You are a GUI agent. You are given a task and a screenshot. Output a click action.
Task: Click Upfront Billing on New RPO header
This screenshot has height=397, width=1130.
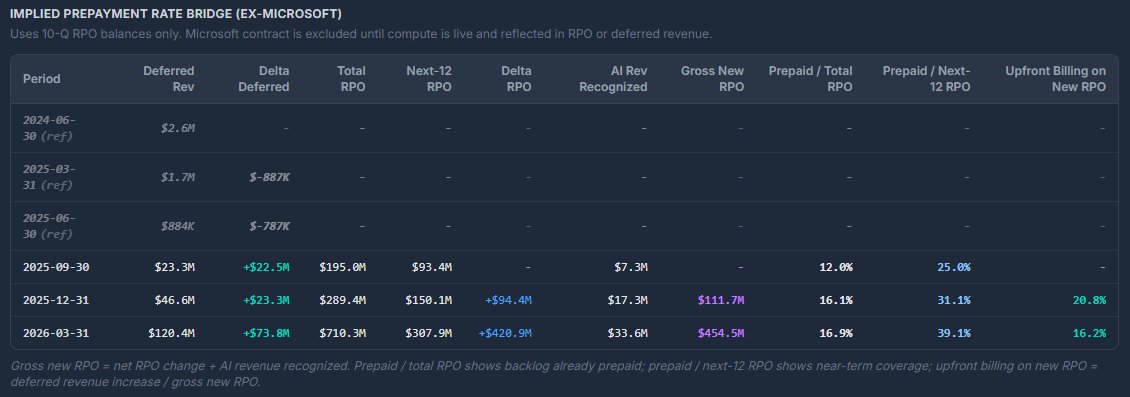coord(1055,79)
